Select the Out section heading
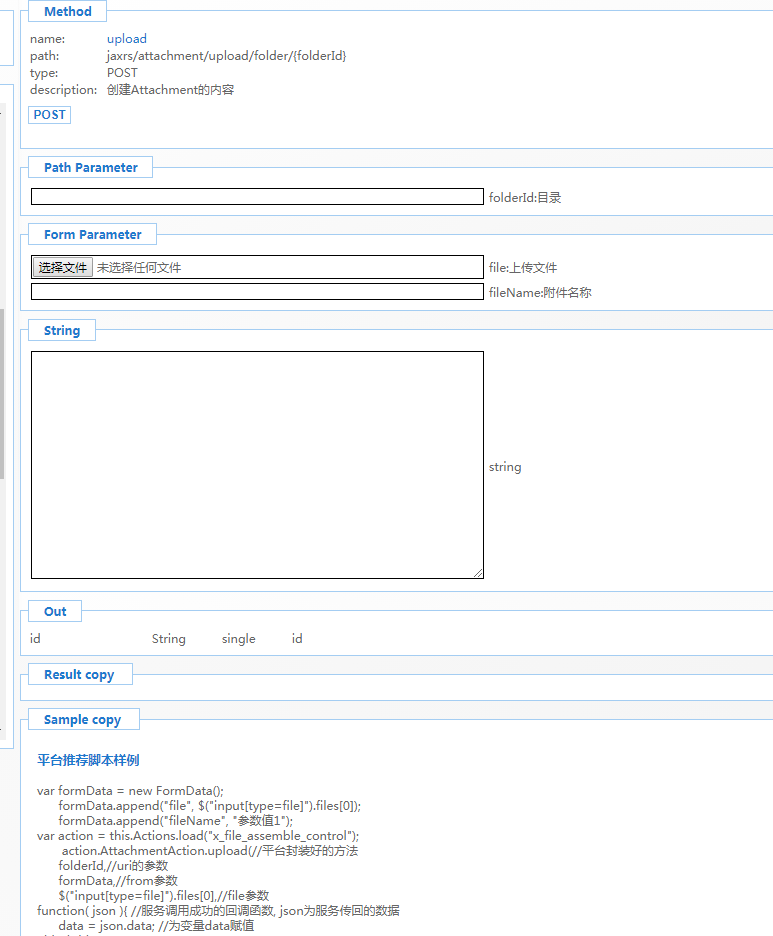 coord(55,611)
